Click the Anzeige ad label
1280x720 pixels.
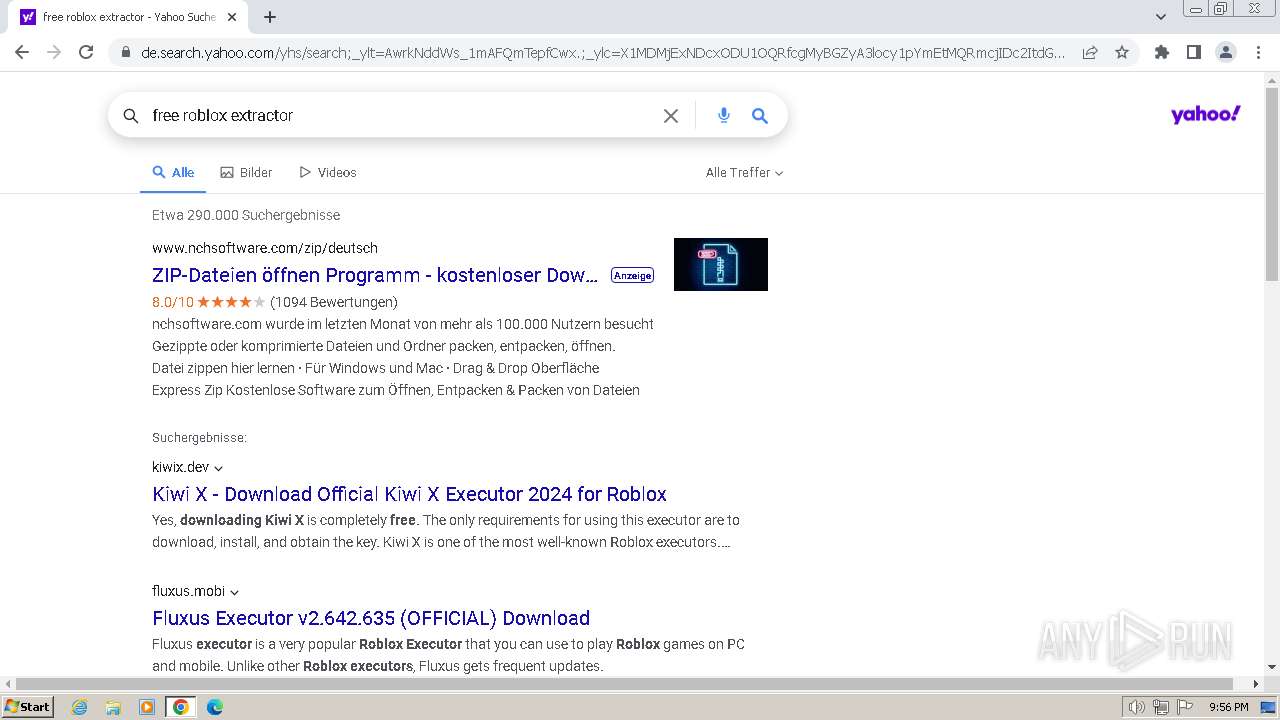(632, 275)
